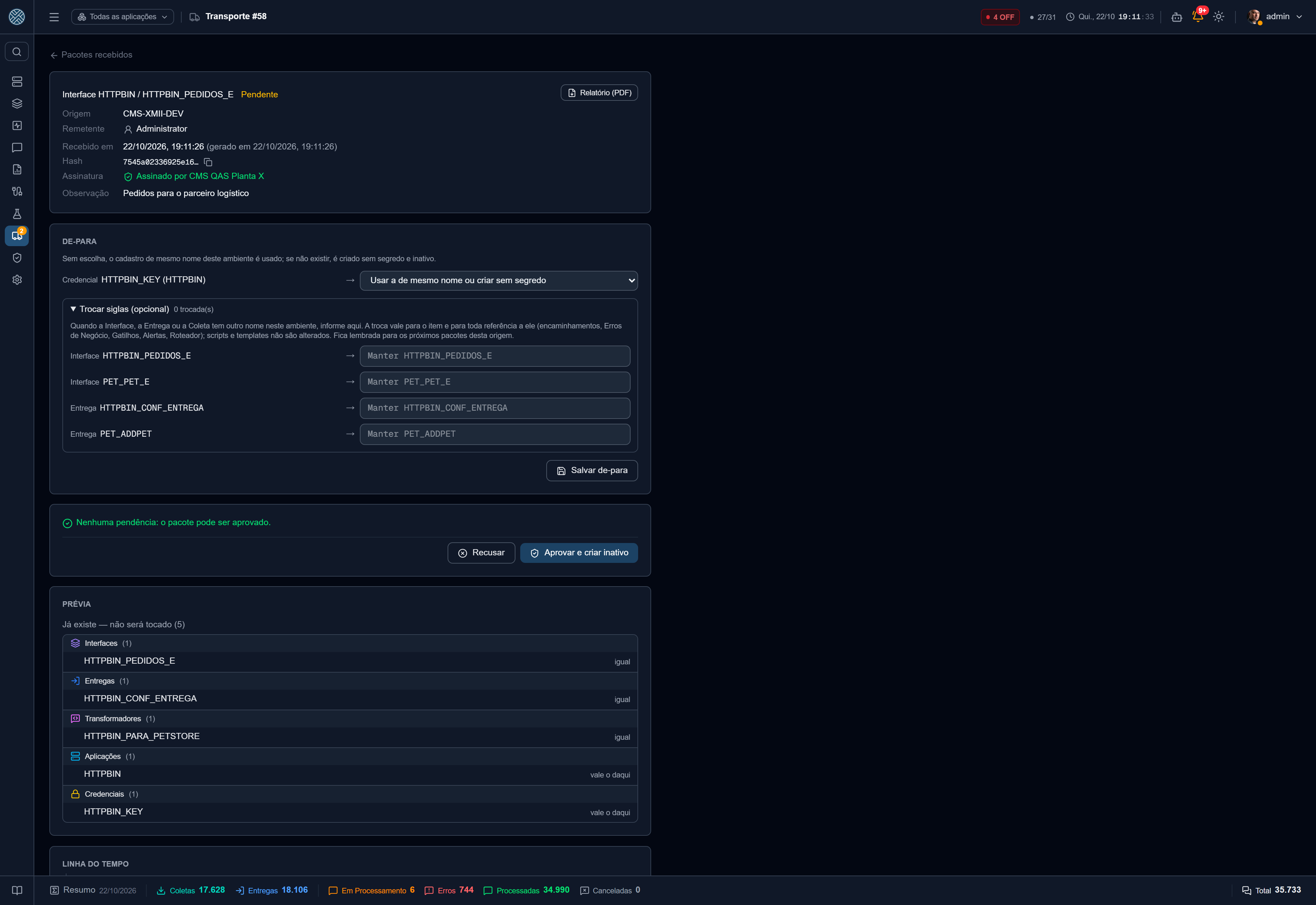Click 'Coletas 17.628' in status bar
This screenshot has width=1316, height=905.
191,890
